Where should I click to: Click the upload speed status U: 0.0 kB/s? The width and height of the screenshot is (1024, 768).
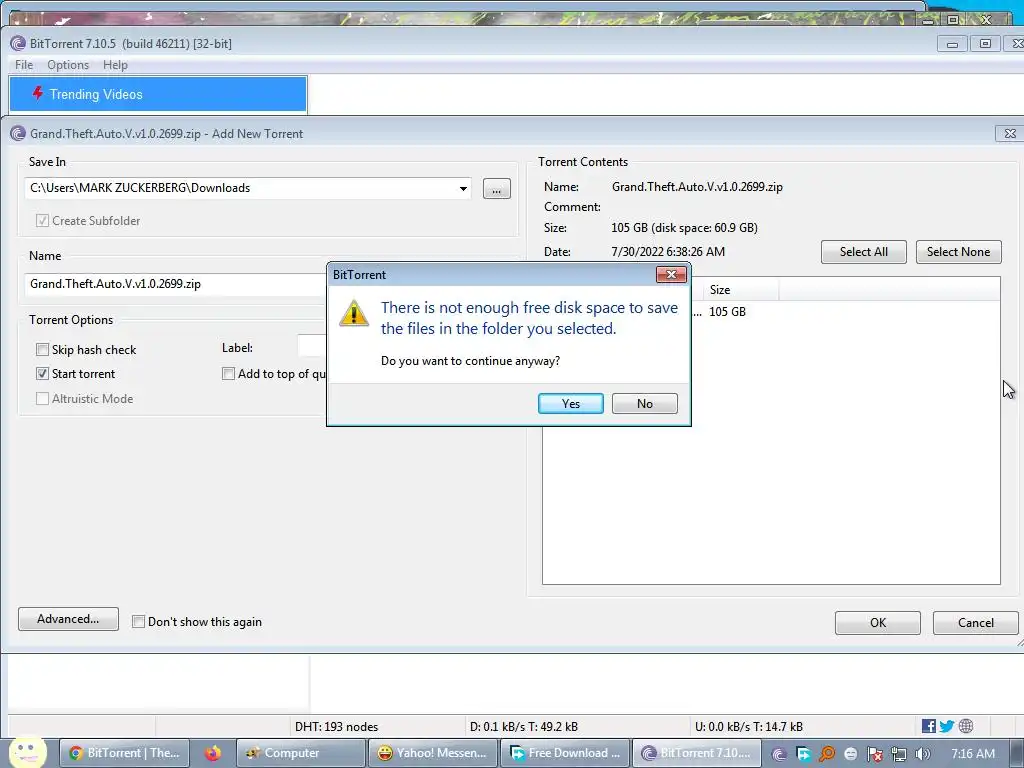pos(749,727)
